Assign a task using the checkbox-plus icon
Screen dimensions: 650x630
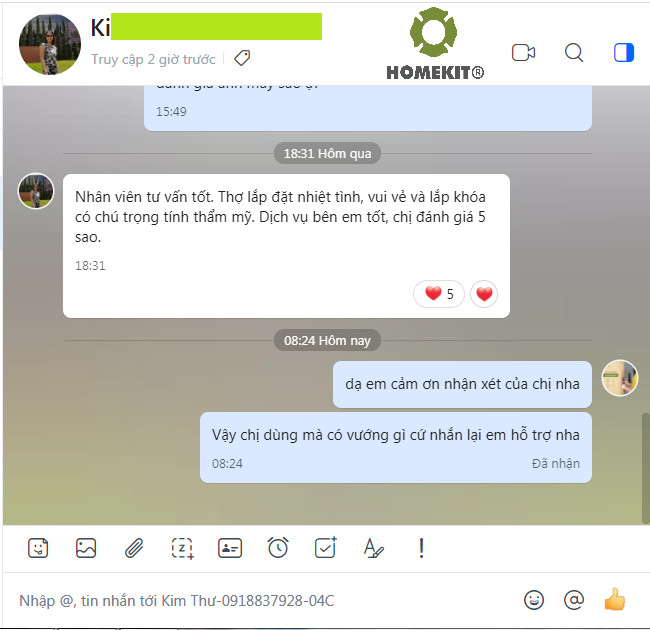326,548
